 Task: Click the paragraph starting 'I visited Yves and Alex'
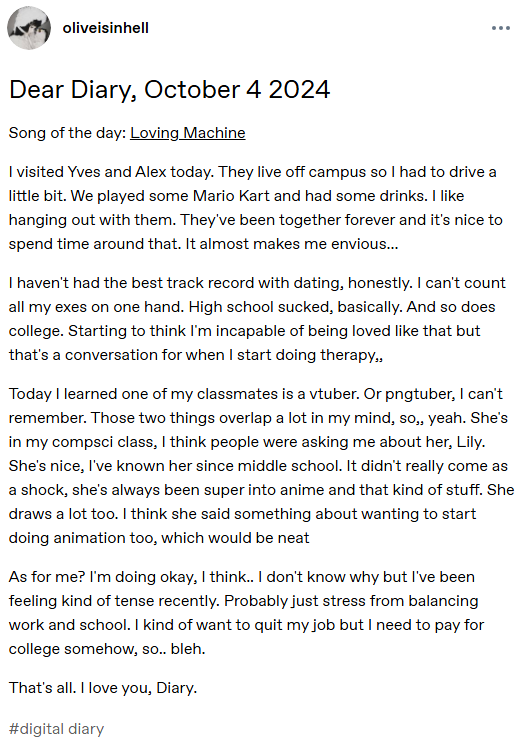pyautogui.click(x=256, y=208)
